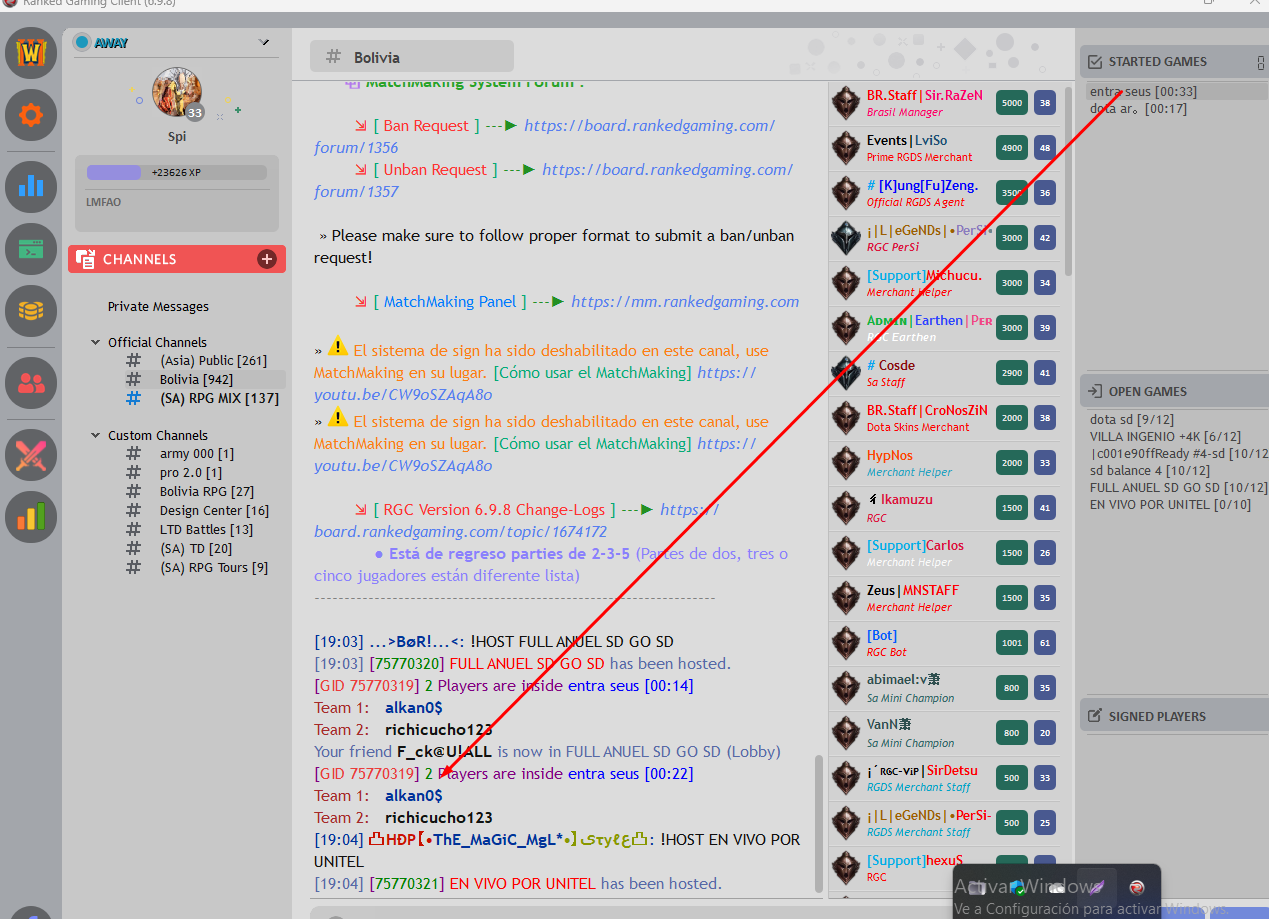
Task: Click the level 61 badge of the Bot
Action: click(1045, 643)
